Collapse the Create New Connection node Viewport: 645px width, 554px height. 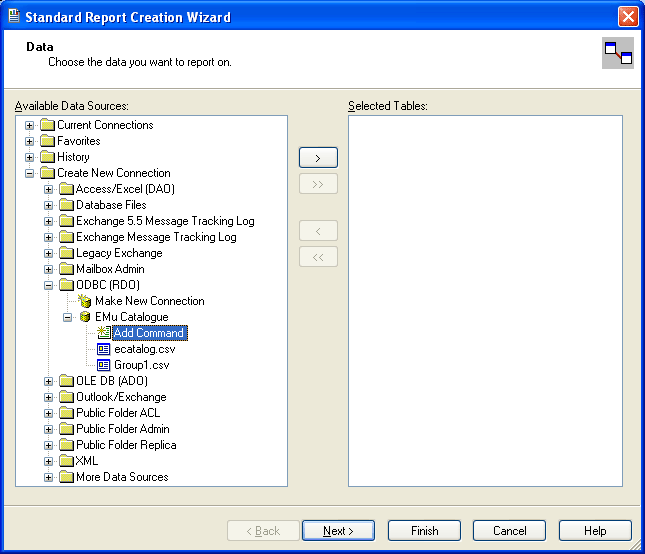pos(30,173)
